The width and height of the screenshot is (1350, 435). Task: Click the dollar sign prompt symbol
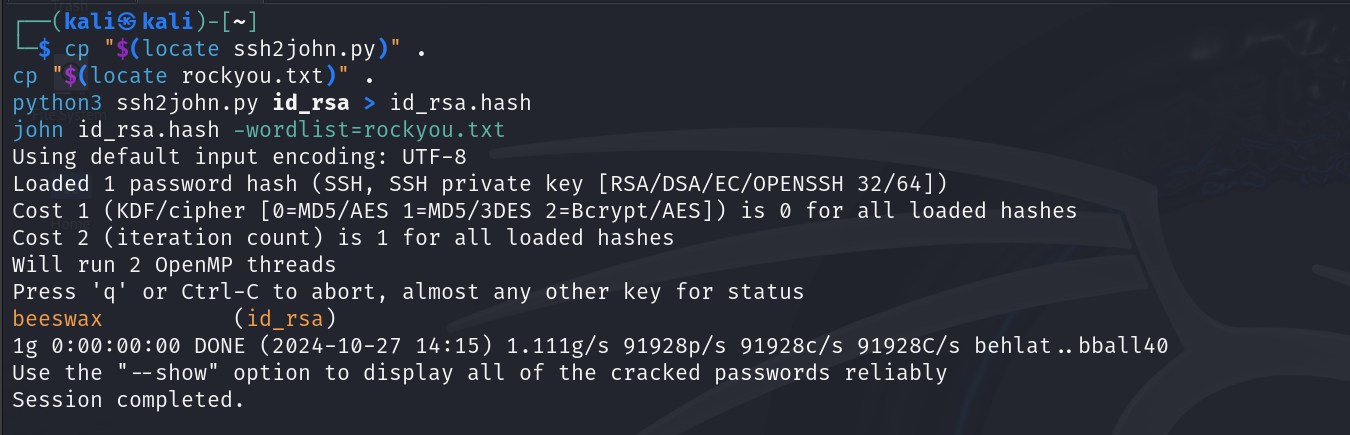pyautogui.click(x=43, y=48)
